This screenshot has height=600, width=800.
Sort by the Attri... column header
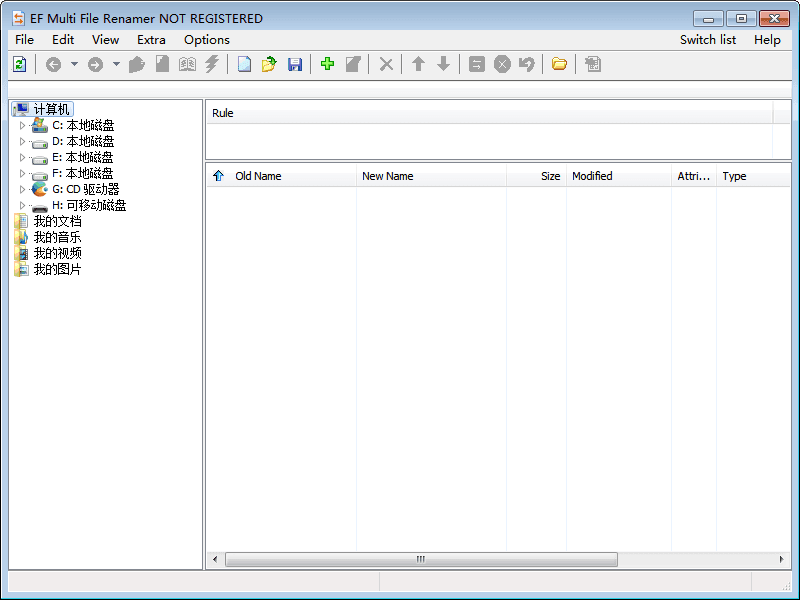[x=694, y=176]
